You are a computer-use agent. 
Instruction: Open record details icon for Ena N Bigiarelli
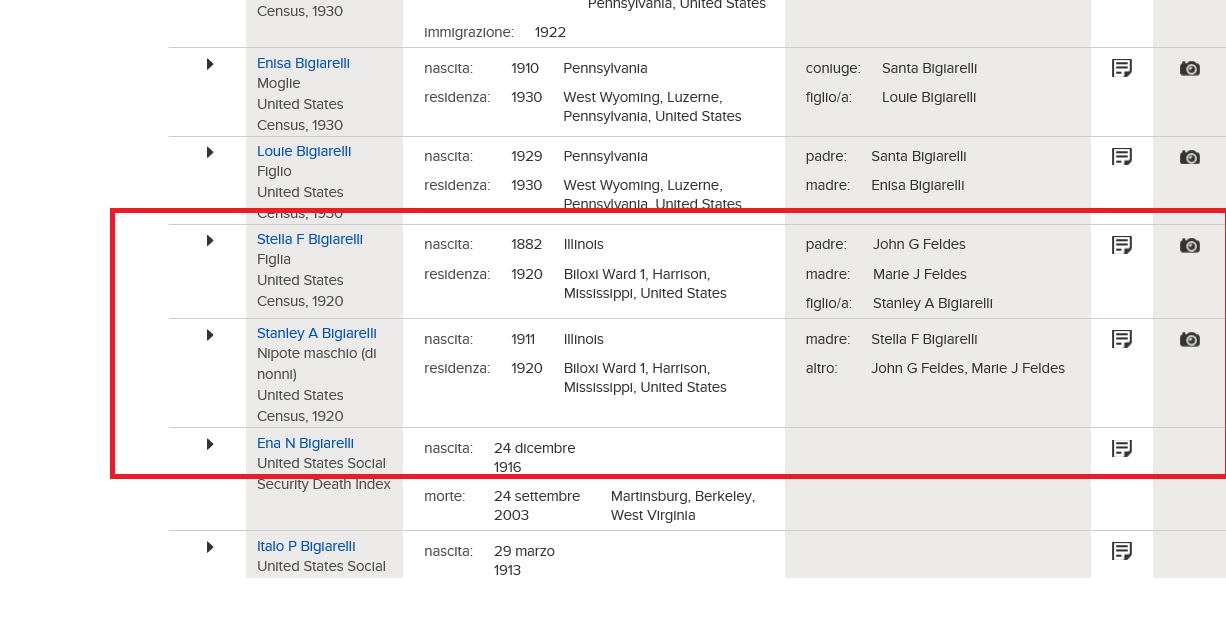click(x=1122, y=449)
